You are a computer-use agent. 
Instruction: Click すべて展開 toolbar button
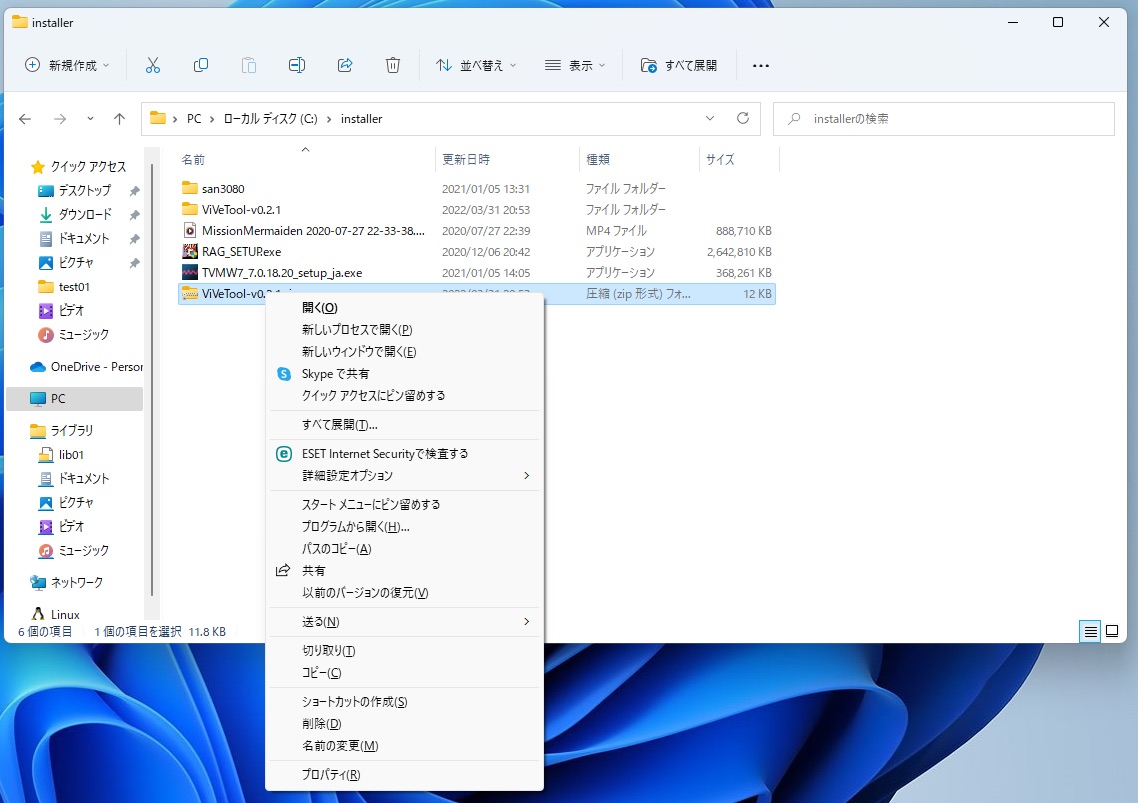(x=679, y=65)
